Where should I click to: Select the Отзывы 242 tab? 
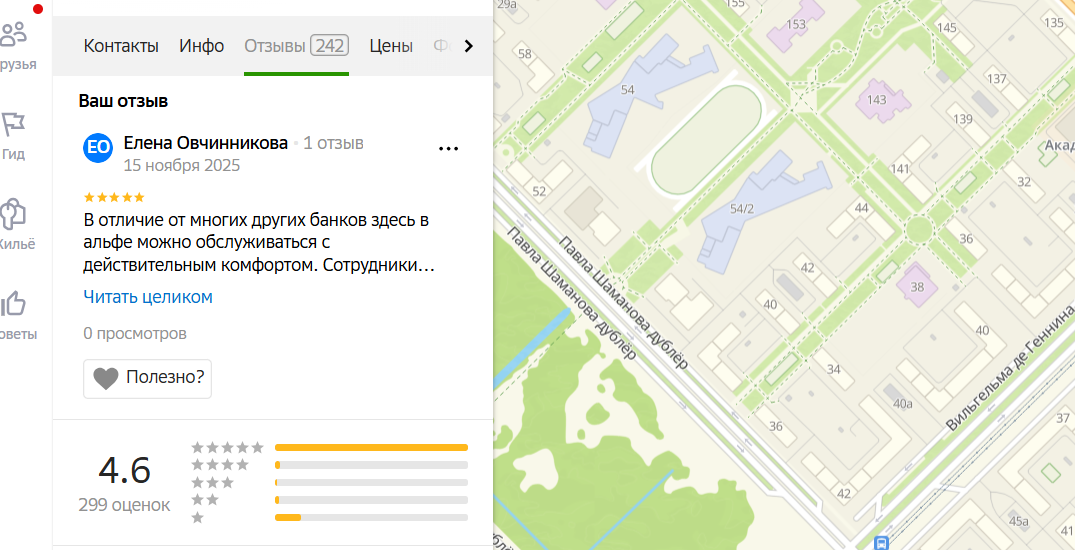click(296, 47)
